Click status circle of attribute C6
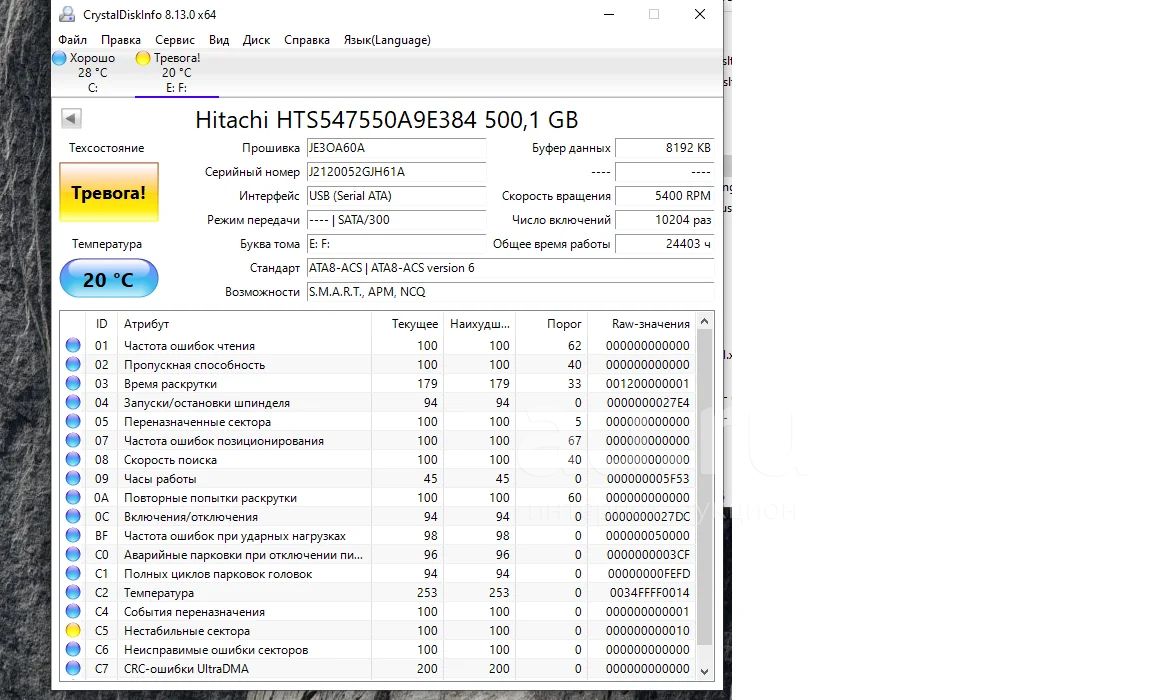Image resolution: width=1152 pixels, height=700 pixels. [73, 649]
